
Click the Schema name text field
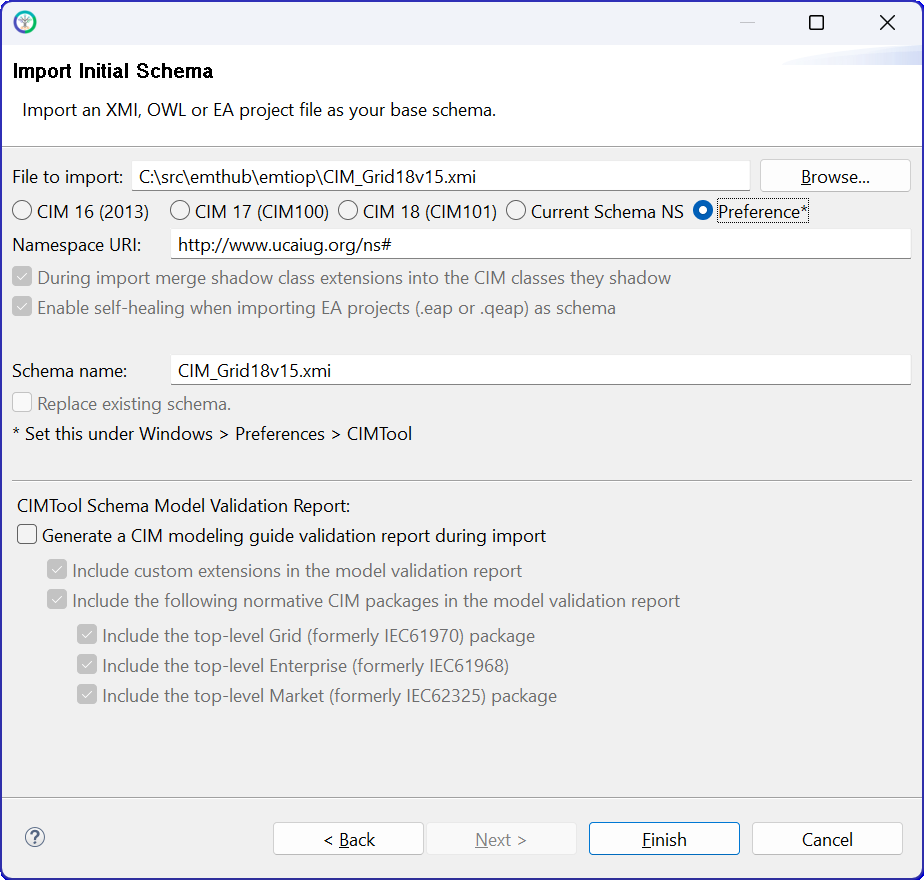(x=541, y=370)
